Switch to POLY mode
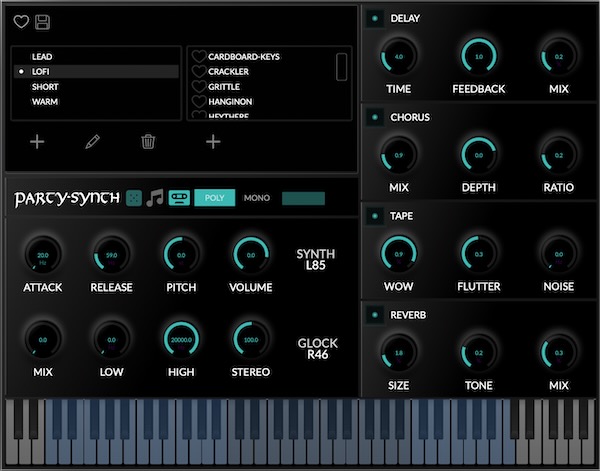600x471 pixels. coord(215,198)
